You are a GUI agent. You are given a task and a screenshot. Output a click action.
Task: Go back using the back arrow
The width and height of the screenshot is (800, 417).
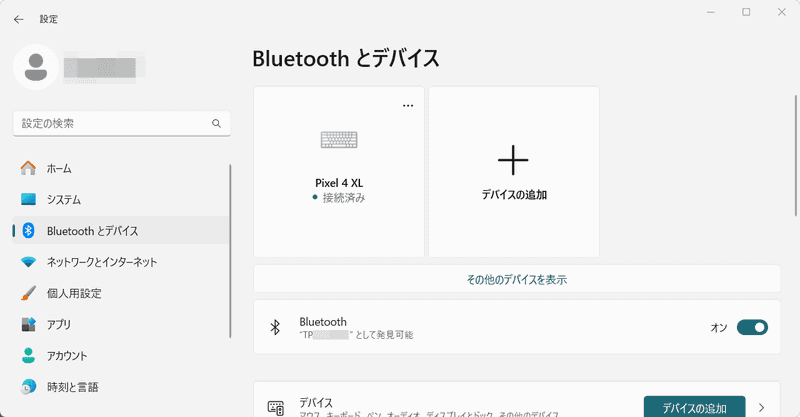19,19
